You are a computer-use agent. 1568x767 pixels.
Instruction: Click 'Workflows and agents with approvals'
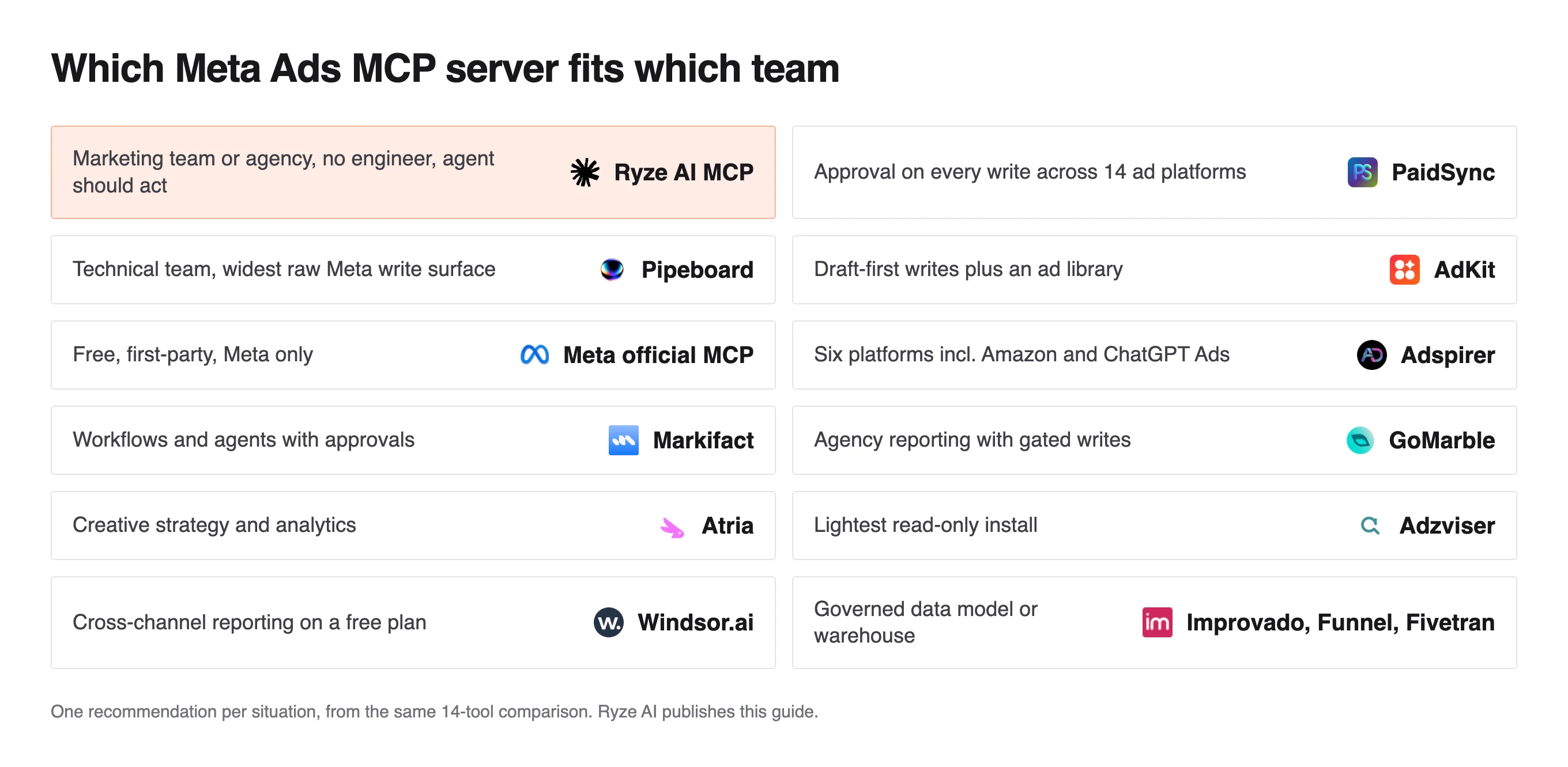[x=243, y=439]
